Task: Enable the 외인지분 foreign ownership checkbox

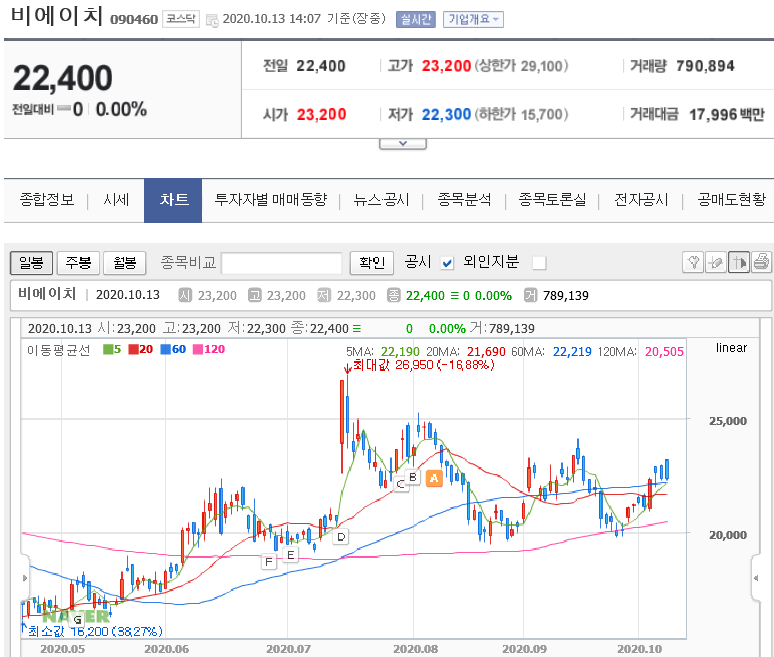Action: pyautogui.click(x=539, y=263)
